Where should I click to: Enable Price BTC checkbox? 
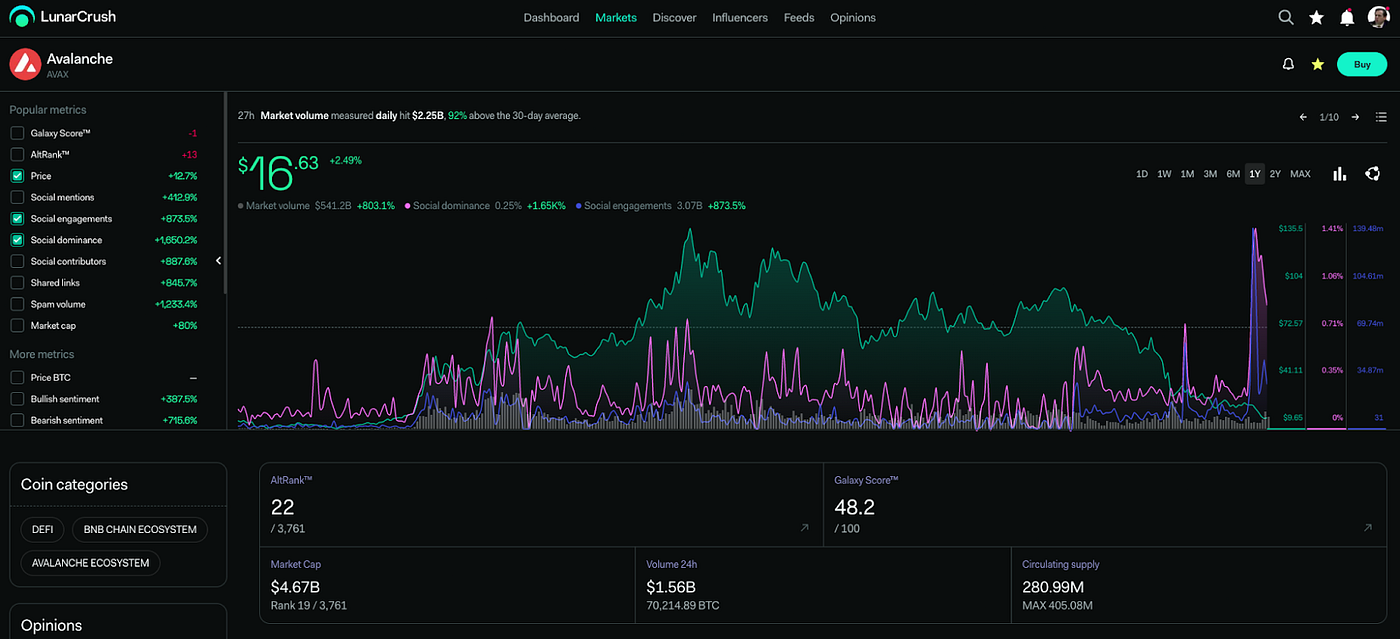point(17,378)
